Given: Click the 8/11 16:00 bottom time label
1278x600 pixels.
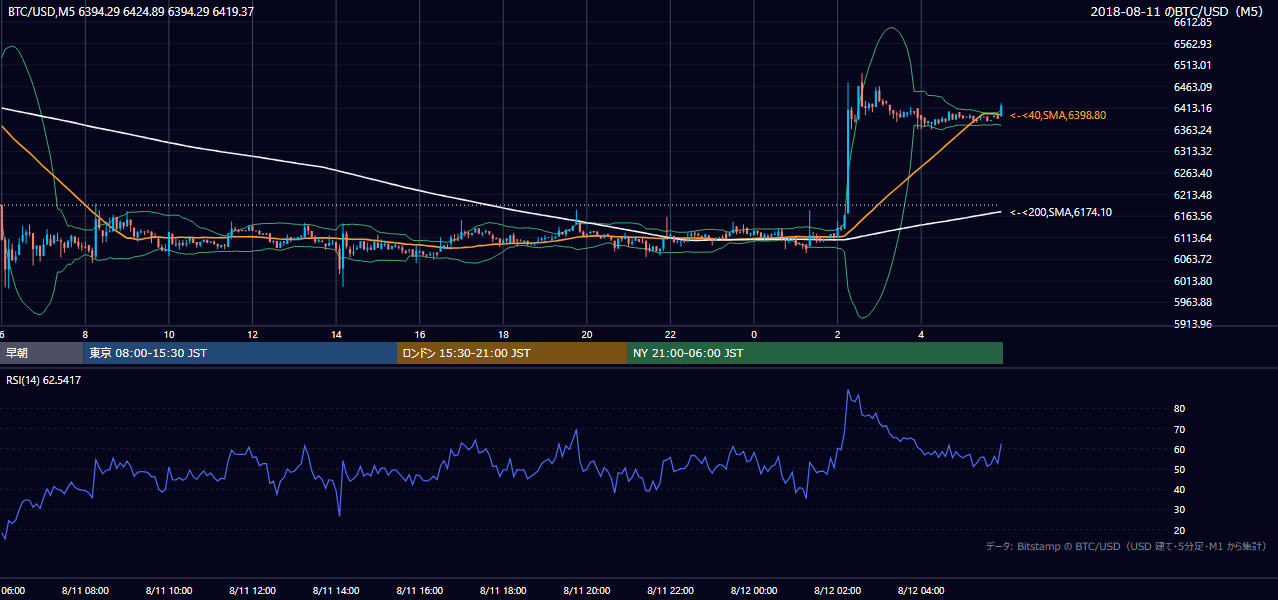Looking at the screenshot, I should tap(420, 591).
